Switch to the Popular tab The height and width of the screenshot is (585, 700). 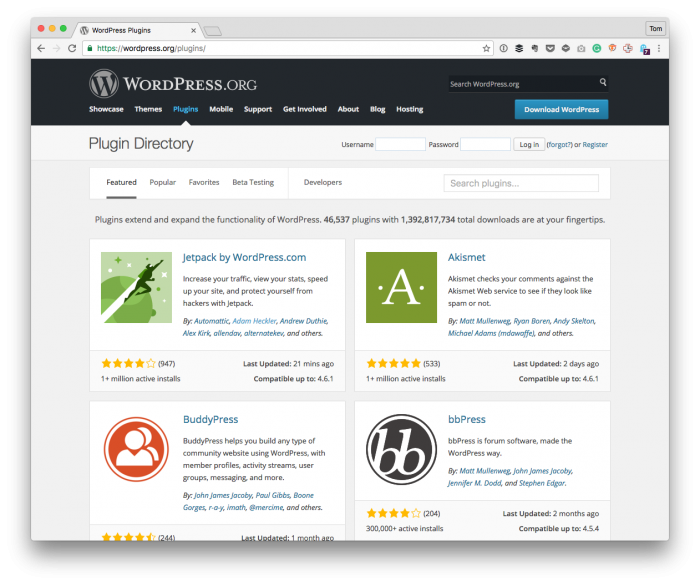[162, 182]
